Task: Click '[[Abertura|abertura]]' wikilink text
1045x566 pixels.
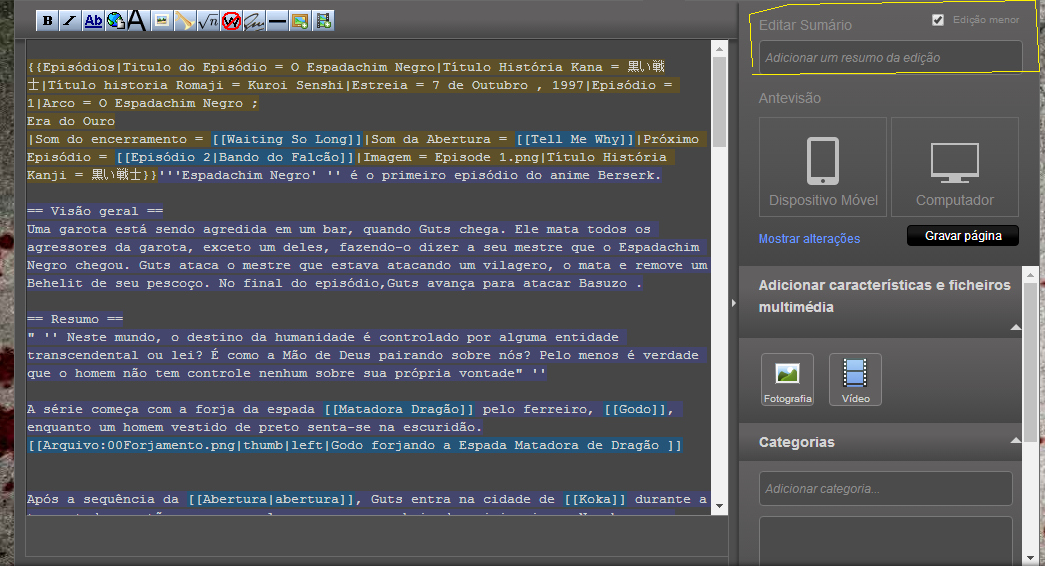Action: click(271, 499)
